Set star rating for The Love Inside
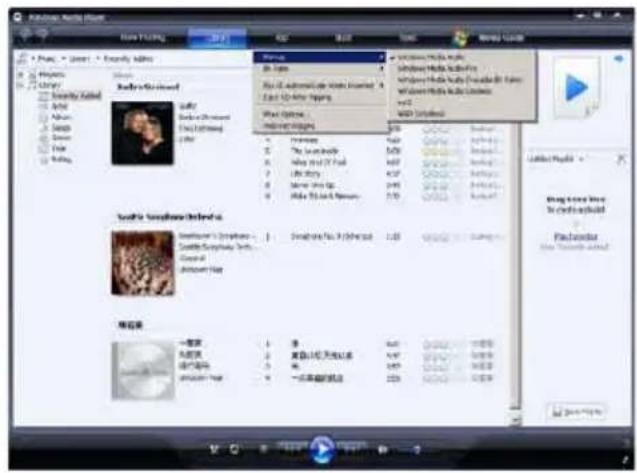Screen dimensions: 637x473 pyautogui.click(x=441, y=152)
